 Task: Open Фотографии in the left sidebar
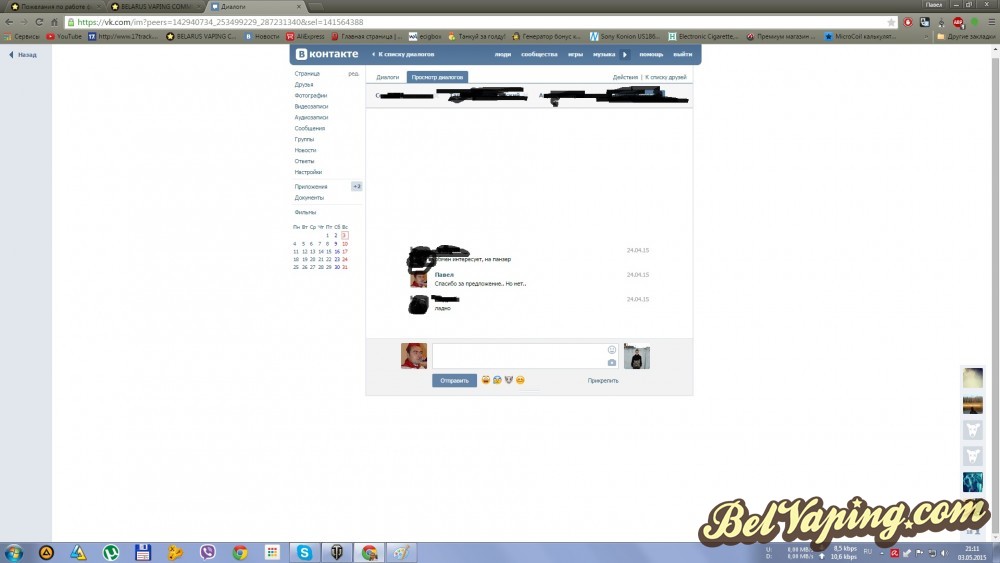point(311,95)
